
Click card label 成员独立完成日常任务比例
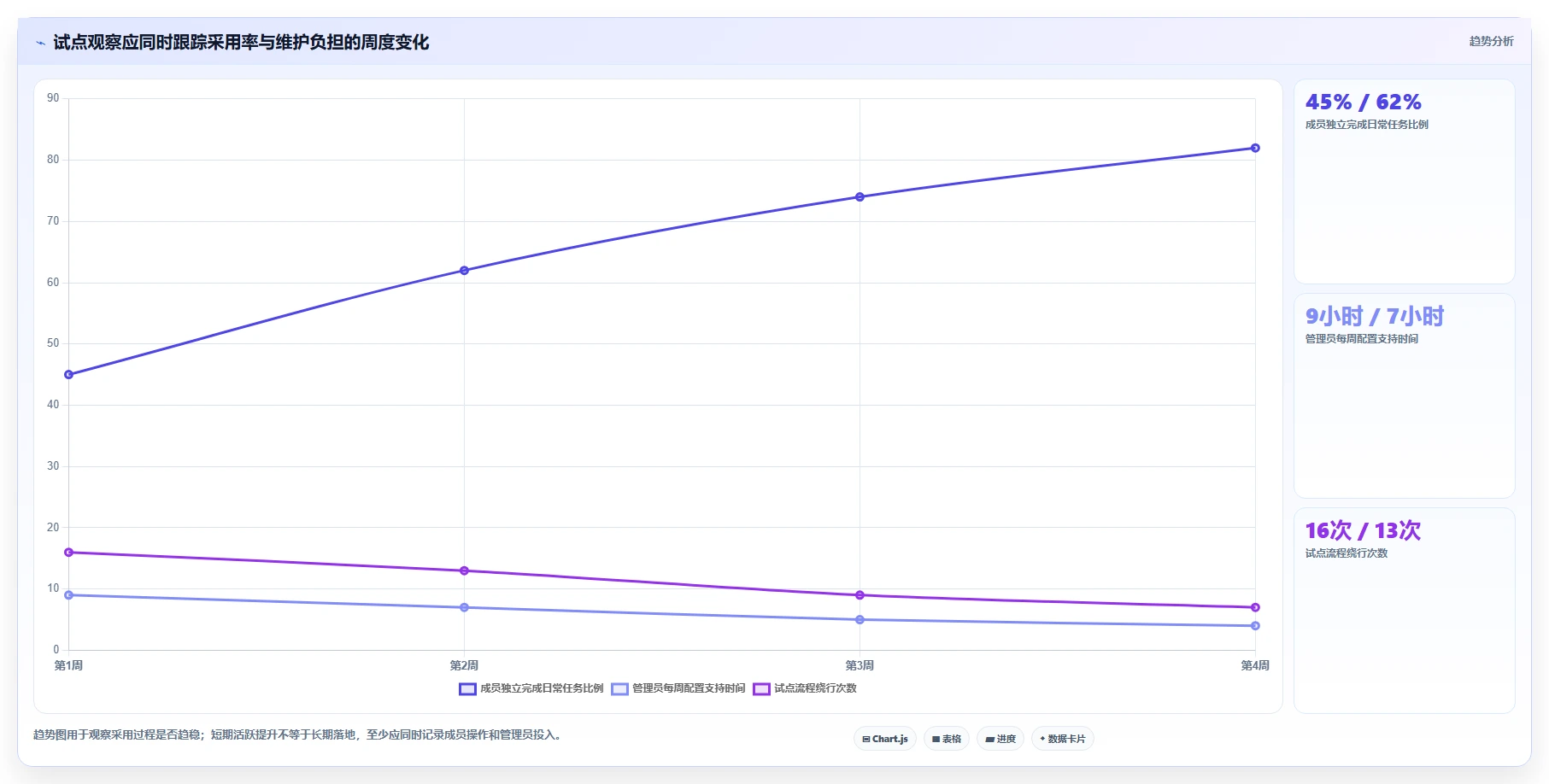pos(1367,125)
